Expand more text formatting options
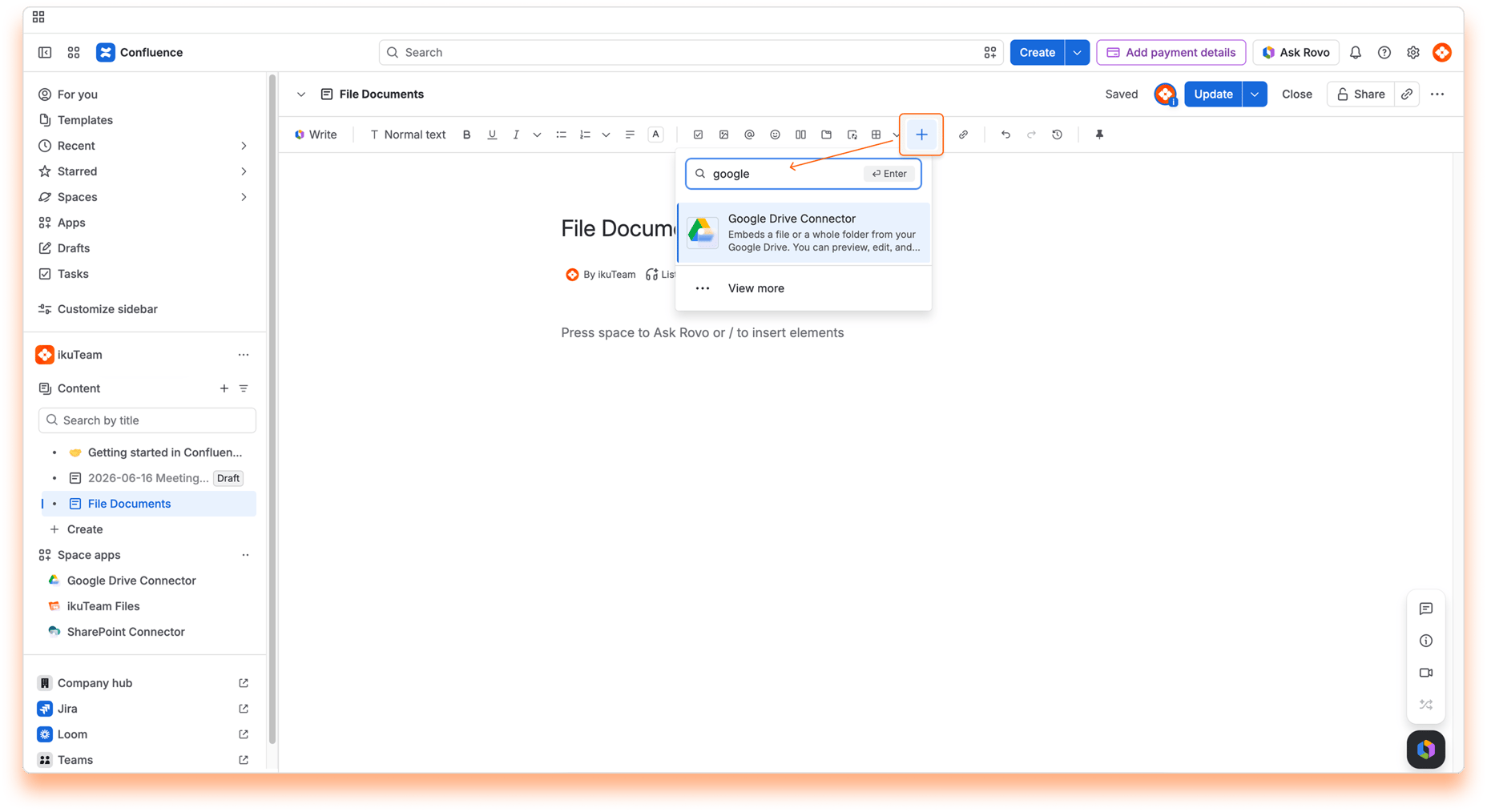 coord(537,135)
